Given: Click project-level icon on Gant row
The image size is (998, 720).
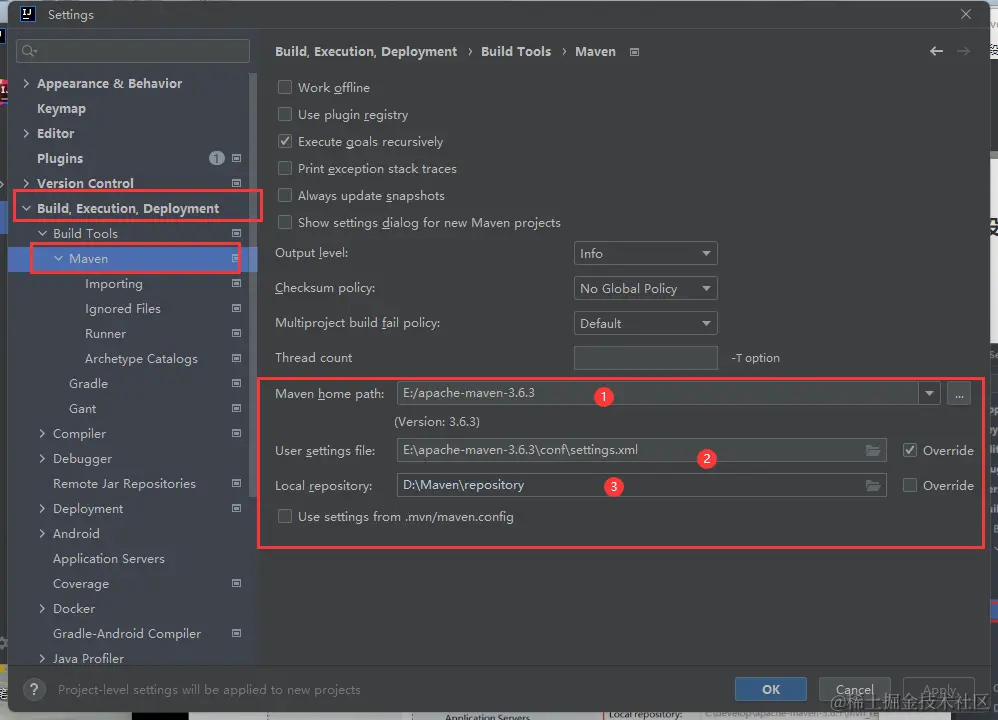Looking at the screenshot, I should point(236,408).
